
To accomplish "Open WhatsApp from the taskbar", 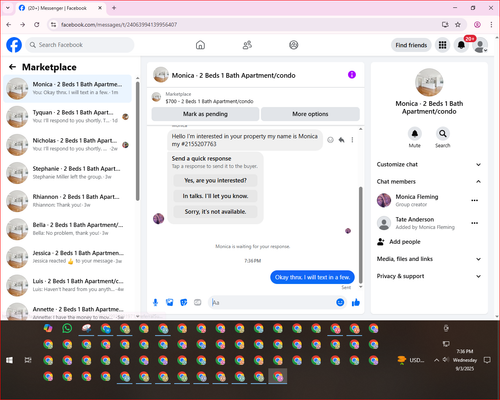I will tap(67, 328).
